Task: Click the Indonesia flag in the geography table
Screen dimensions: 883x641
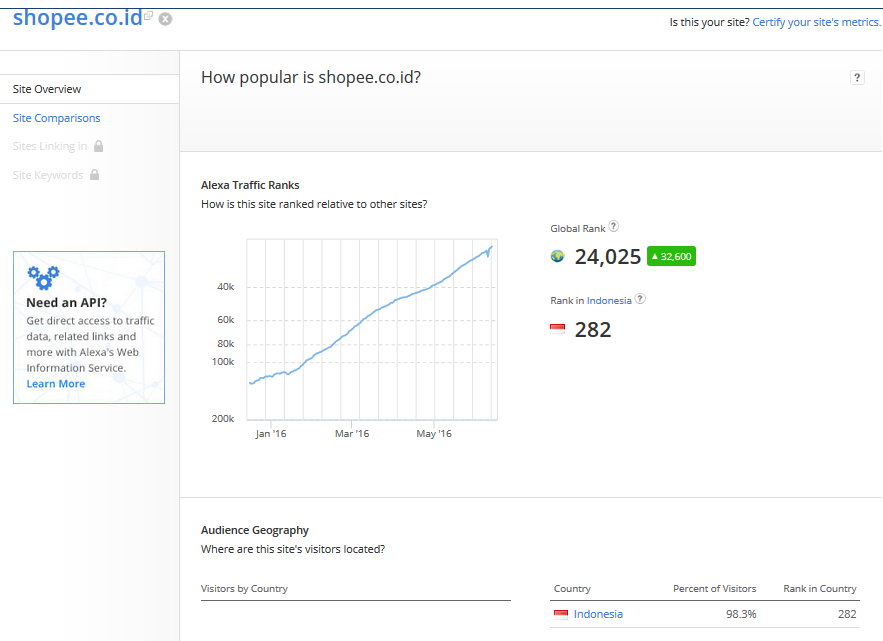Action: 562,614
